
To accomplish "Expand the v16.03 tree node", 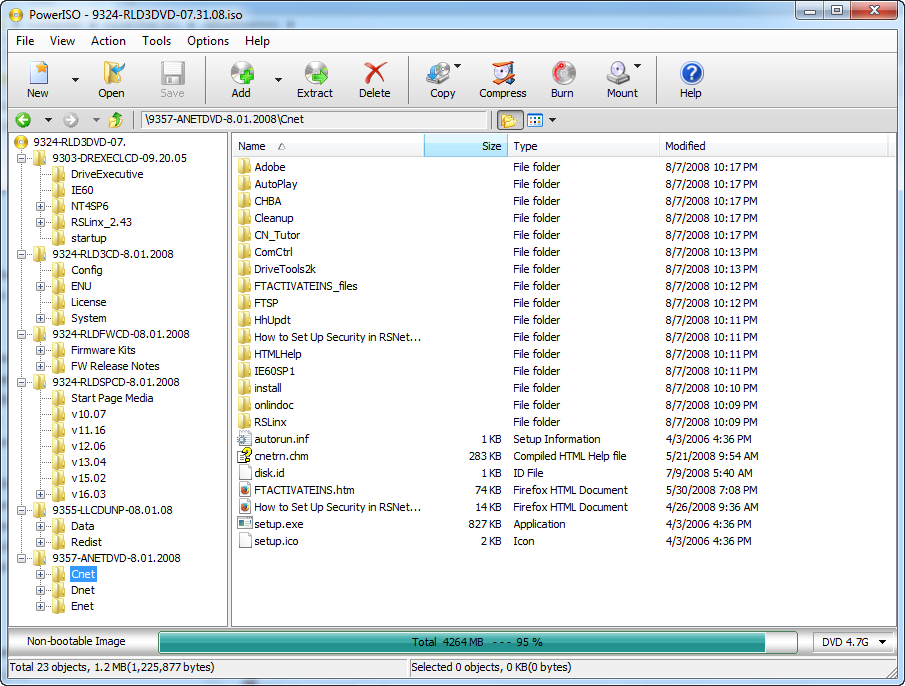I will pyautogui.click(x=40, y=494).
